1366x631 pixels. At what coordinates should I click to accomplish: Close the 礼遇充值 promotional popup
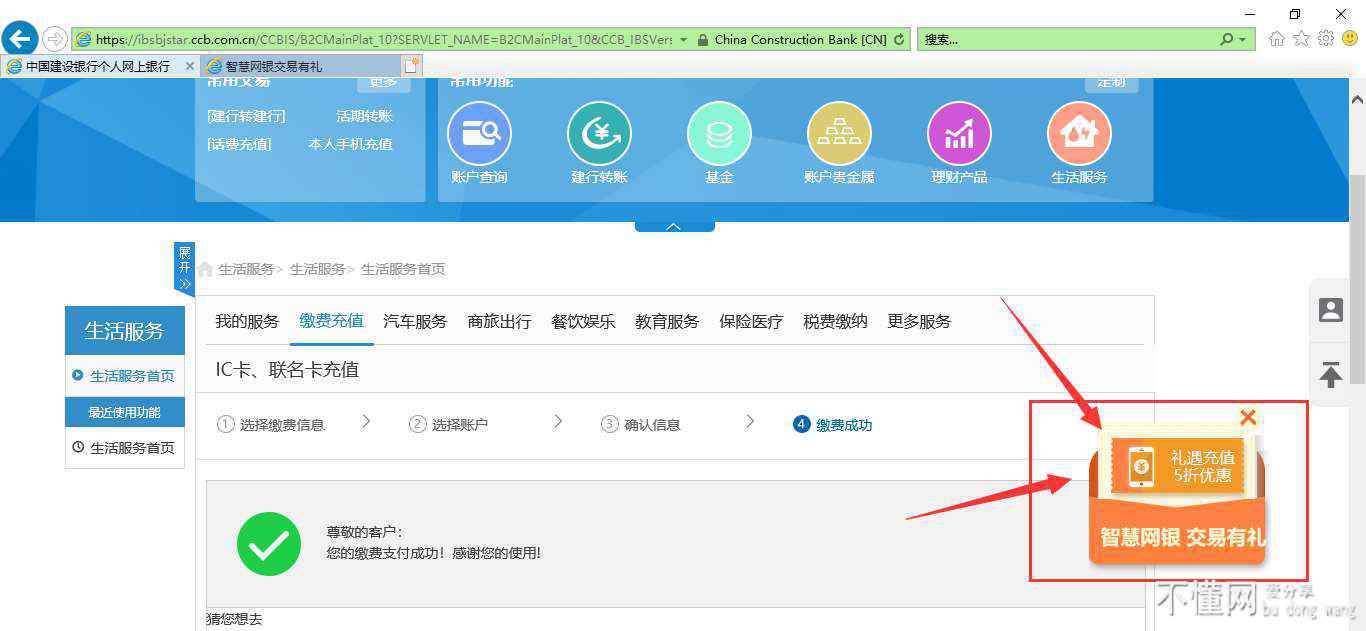point(1247,417)
